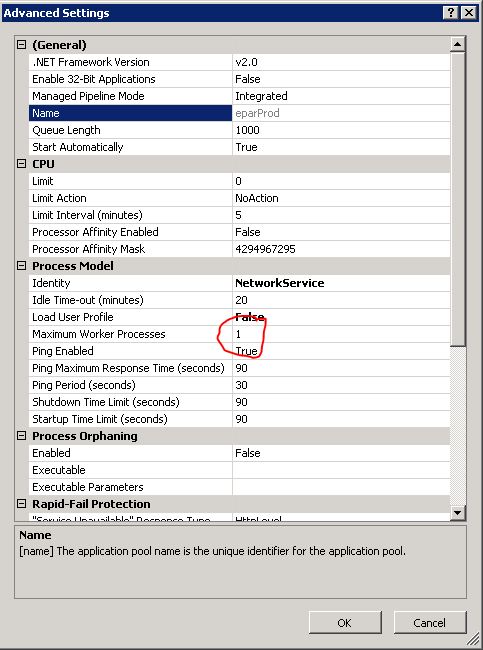Click the window resize grip corner

[473, 640]
